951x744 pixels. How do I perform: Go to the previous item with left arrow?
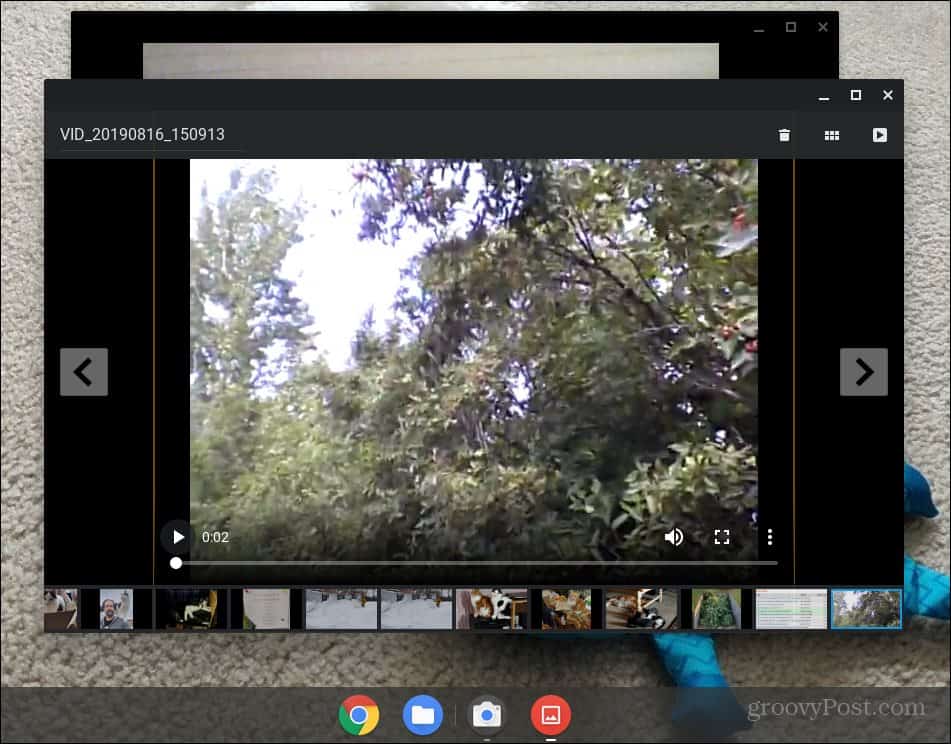pos(84,372)
